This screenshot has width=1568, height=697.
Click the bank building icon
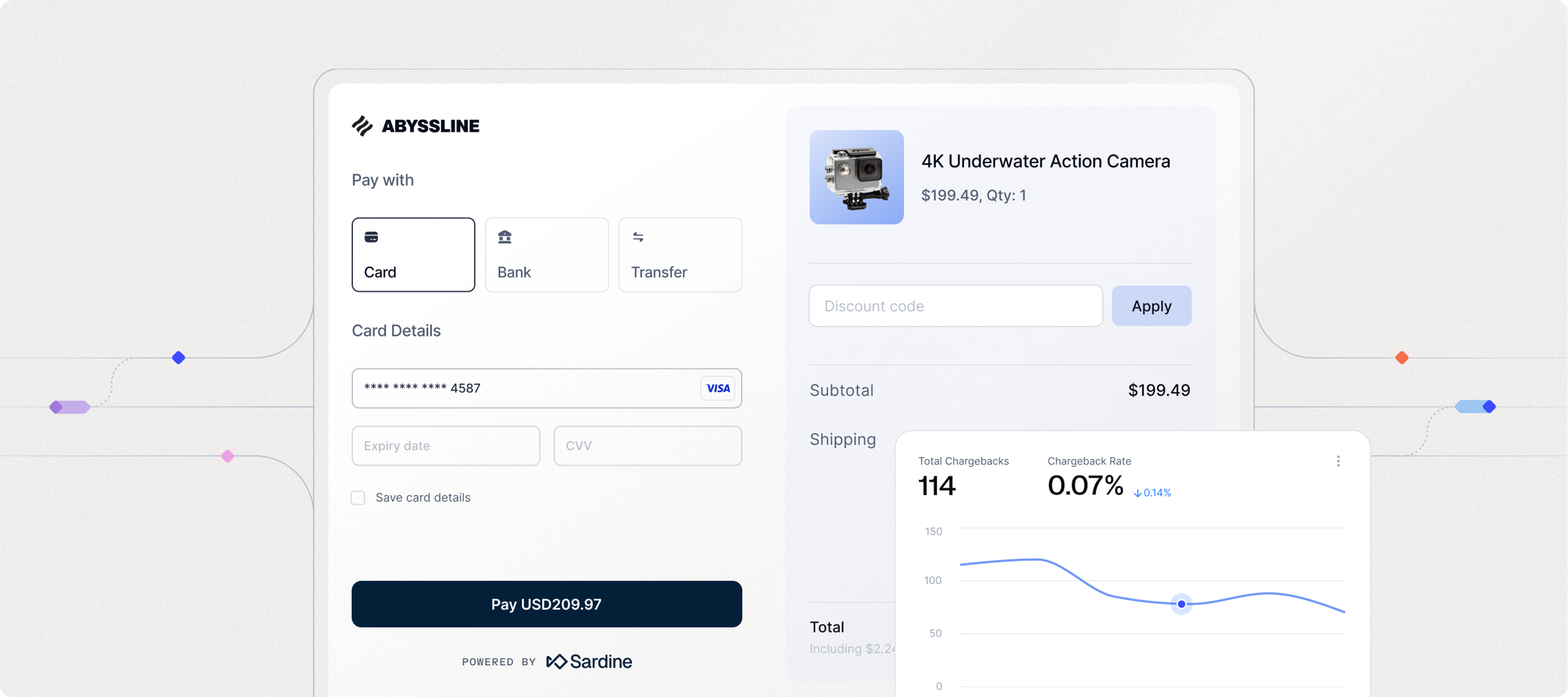(504, 237)
